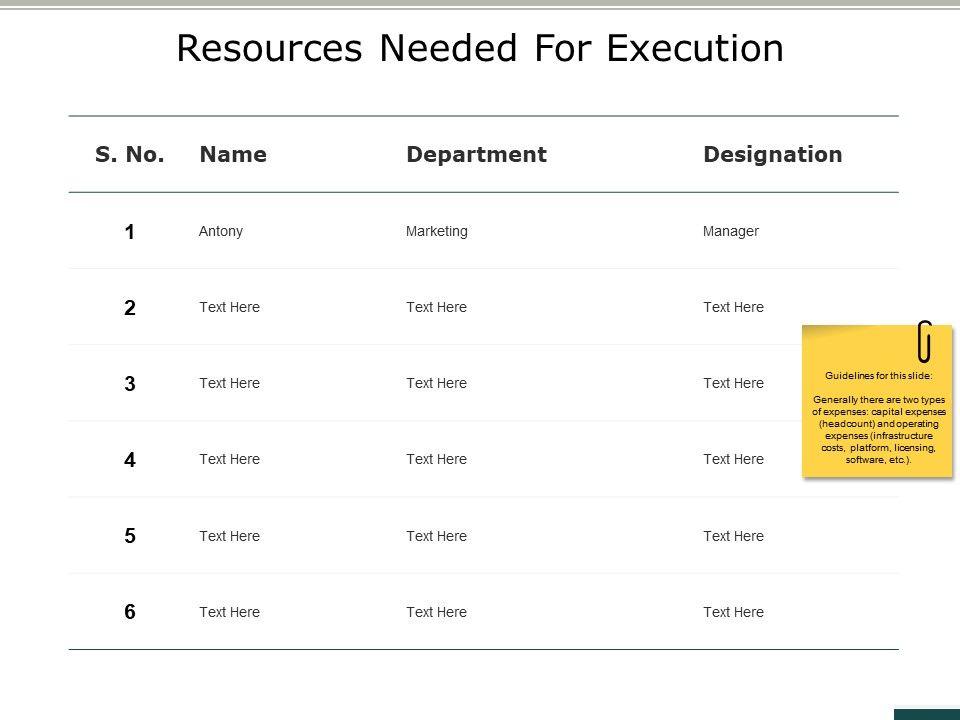Select the Name placeholder in row 4

click(230, 459)
